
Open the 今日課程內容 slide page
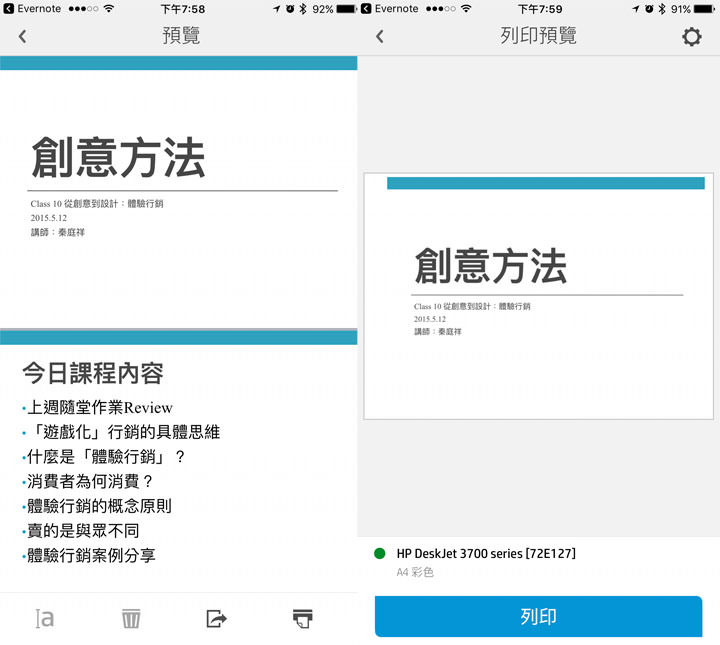point(178,460)
